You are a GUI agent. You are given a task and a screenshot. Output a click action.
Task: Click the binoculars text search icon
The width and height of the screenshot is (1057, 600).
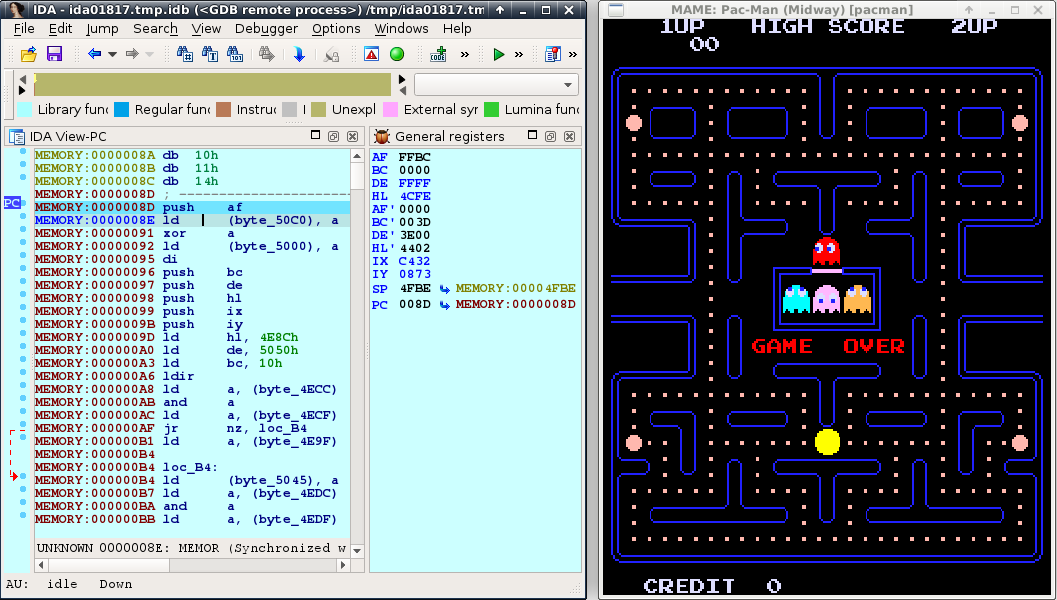click(x=210, y=55)
